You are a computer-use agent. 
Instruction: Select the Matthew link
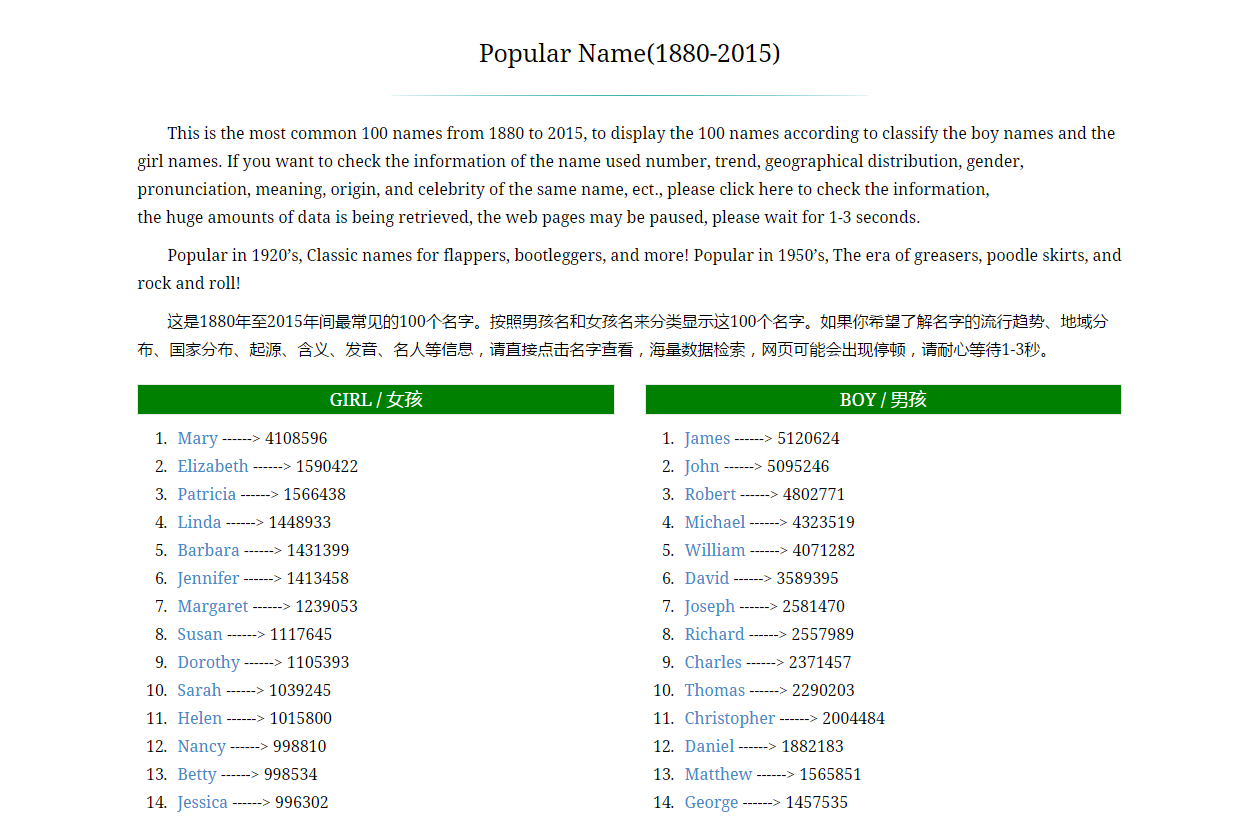click(x=718, y=774)
